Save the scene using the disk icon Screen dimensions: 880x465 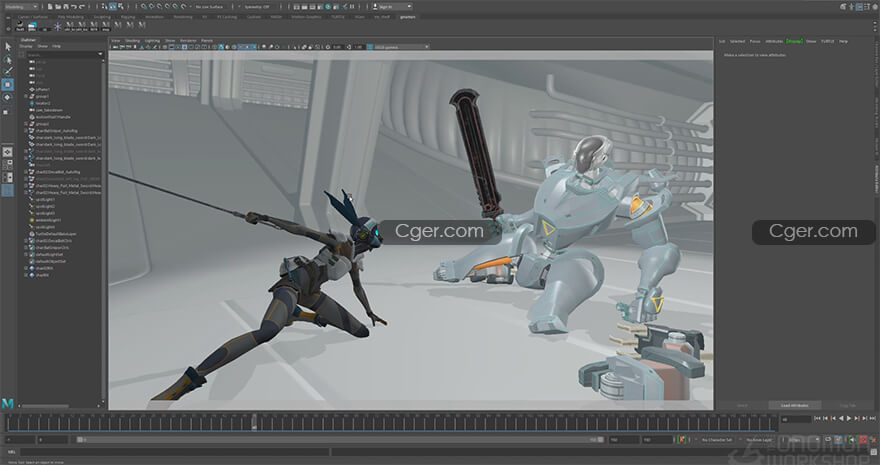point(66,6)
